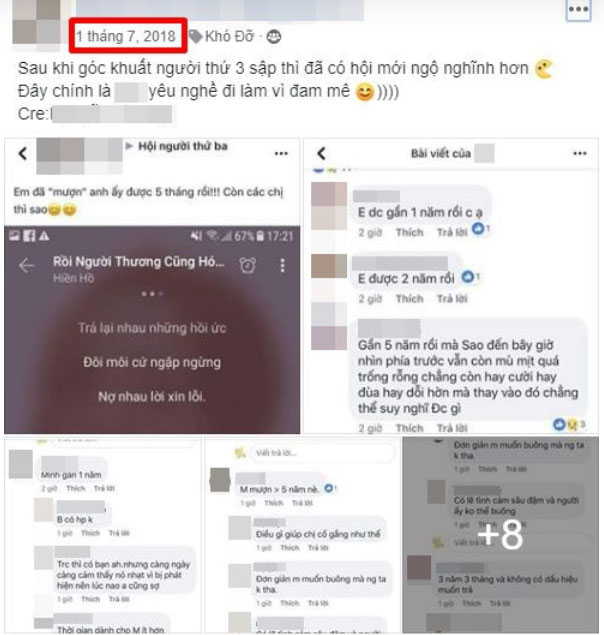Click back arrow next to Bài viết của
Image resolution: width=604 pixels, height=635 pixels.
pos(322,153)
